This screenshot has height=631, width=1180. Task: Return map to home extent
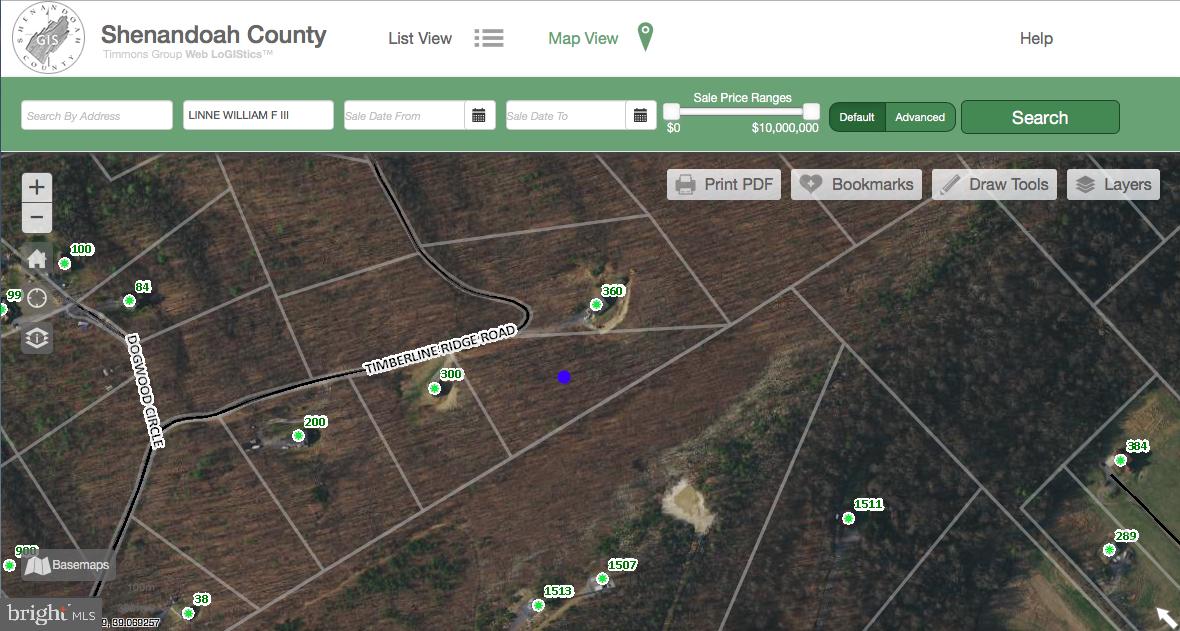[37, 260]
